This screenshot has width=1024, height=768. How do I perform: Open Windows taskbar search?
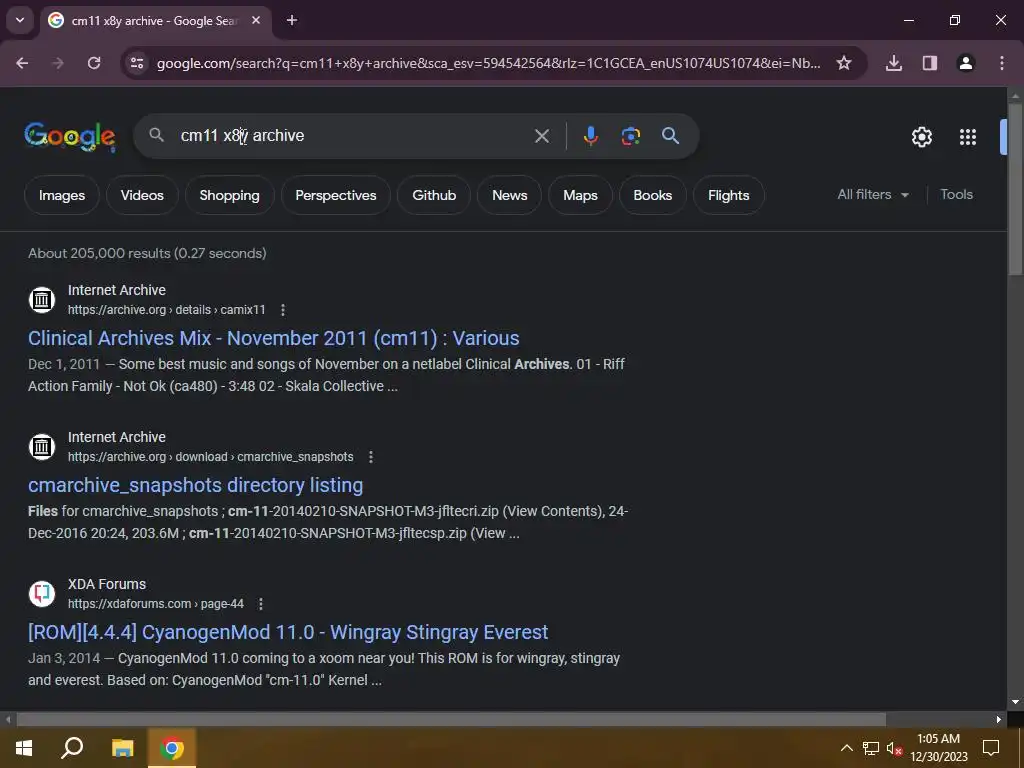[x=72, y=748]
